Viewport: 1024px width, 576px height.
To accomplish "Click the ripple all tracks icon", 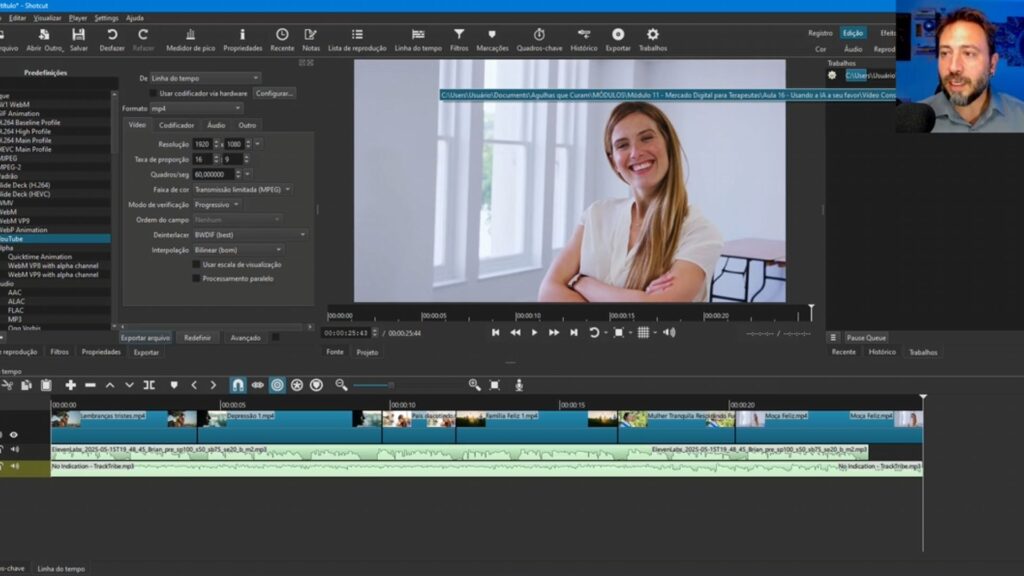I will [x=297, y=385].
